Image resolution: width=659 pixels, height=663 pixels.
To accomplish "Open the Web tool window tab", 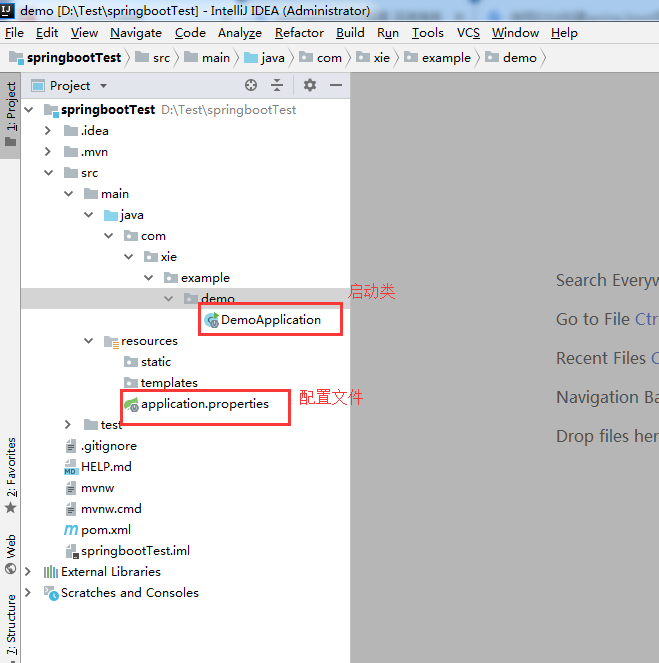I will click(x=11, y=554).
